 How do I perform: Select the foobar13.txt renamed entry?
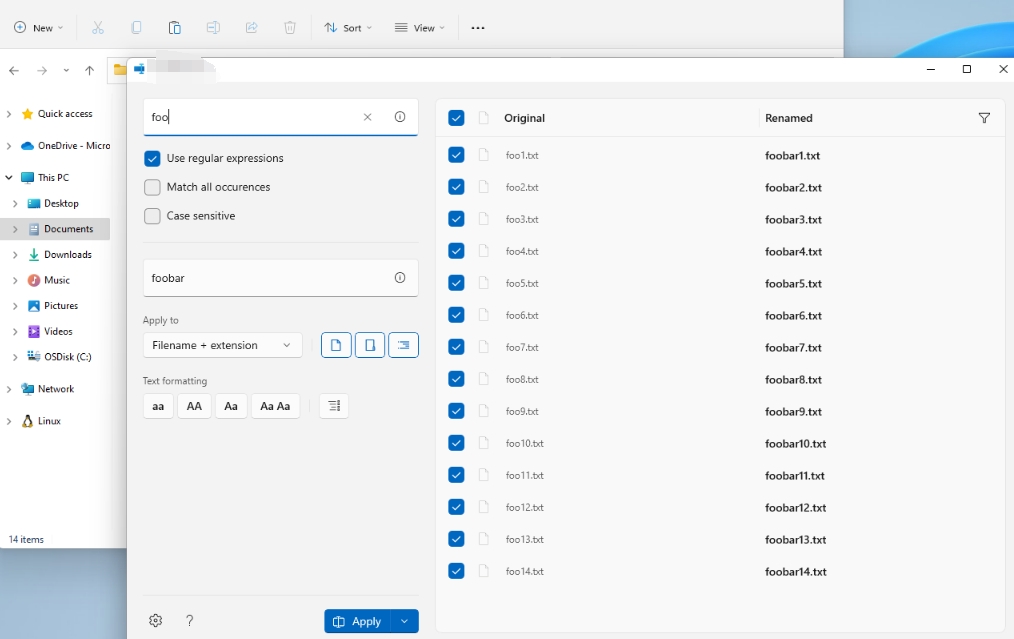(795, 539)
